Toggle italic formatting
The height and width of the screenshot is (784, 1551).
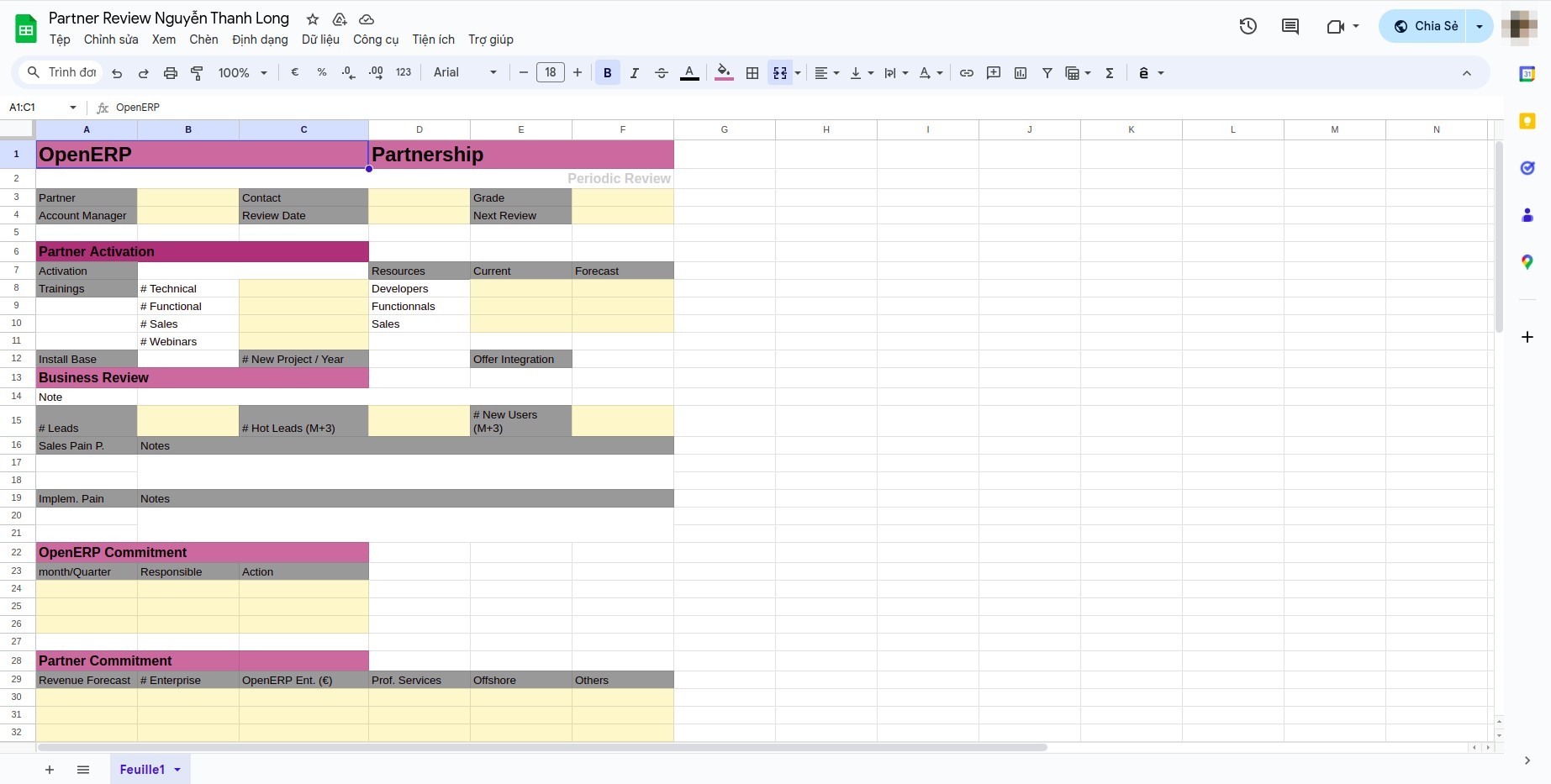tap(635, 73)
